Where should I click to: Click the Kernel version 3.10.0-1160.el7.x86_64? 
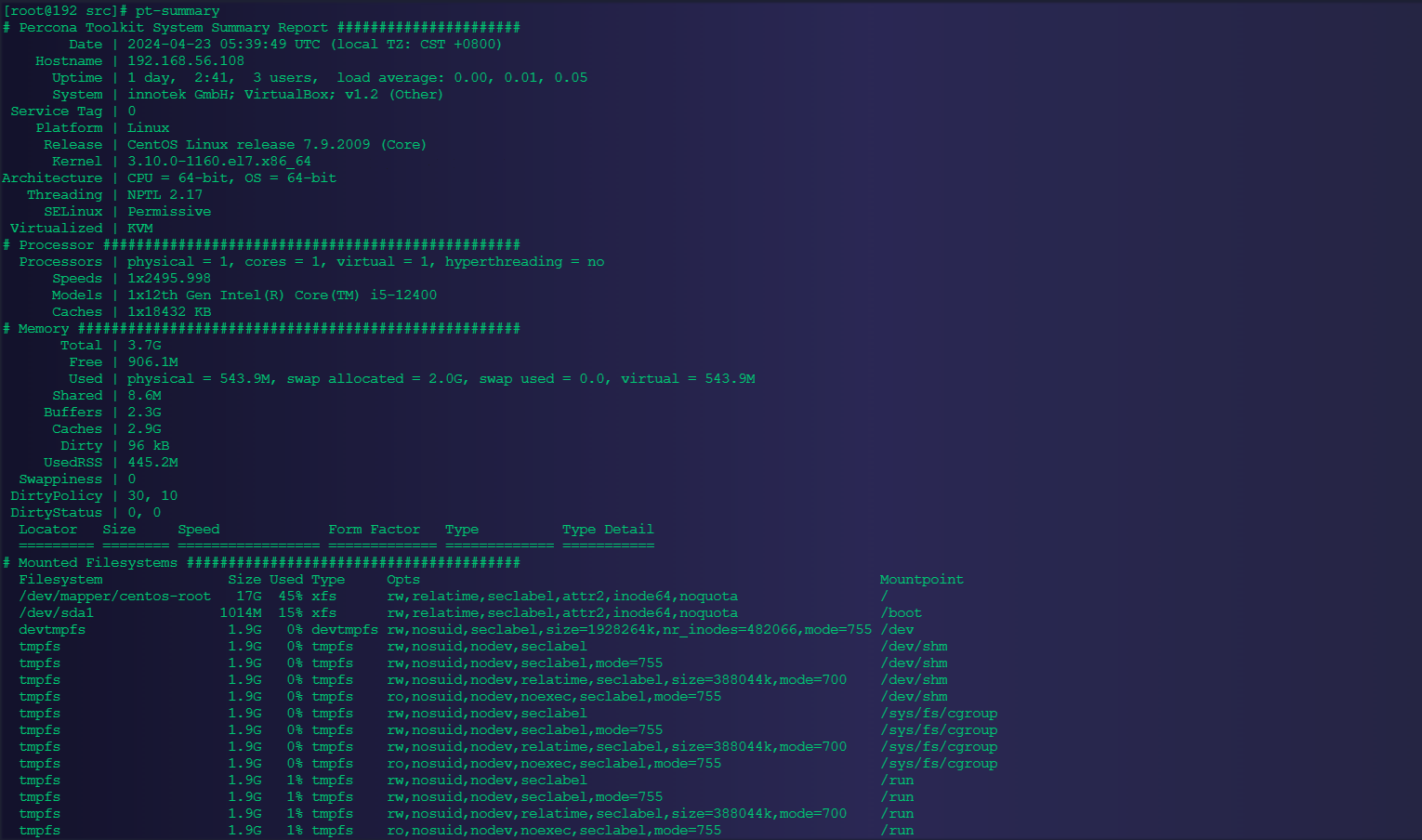(218, 161)
